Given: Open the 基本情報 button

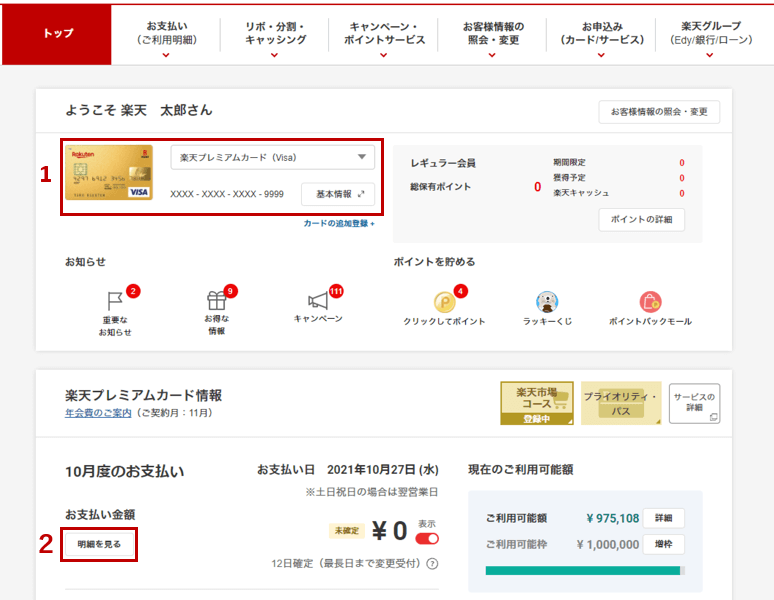Looking at the screenshot, I should click(338, 194).
